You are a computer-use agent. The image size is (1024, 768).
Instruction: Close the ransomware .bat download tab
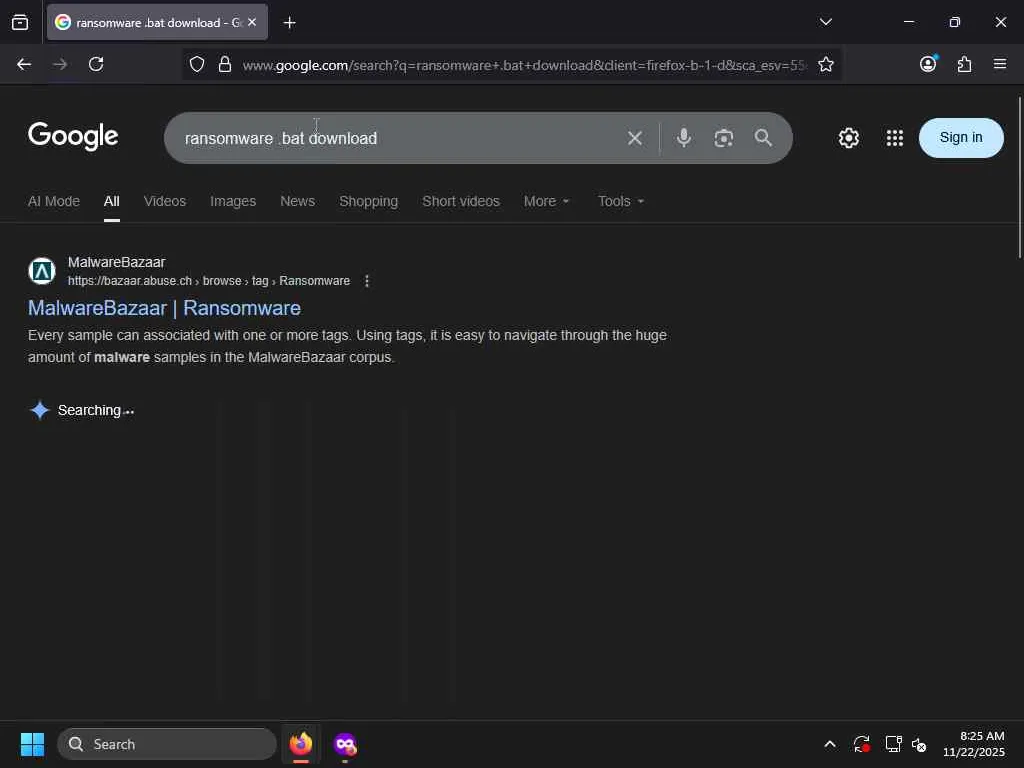click(x=252, y=22)
